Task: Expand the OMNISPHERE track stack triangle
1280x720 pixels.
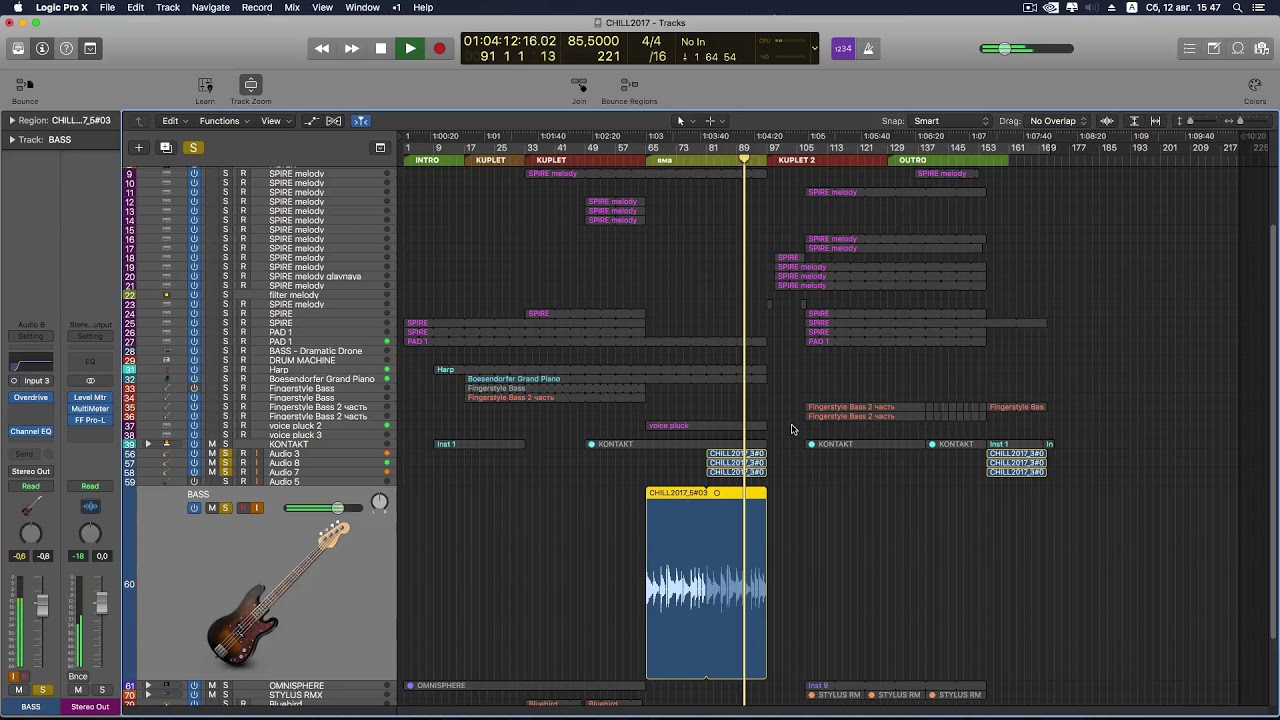Action: point(148,686)
